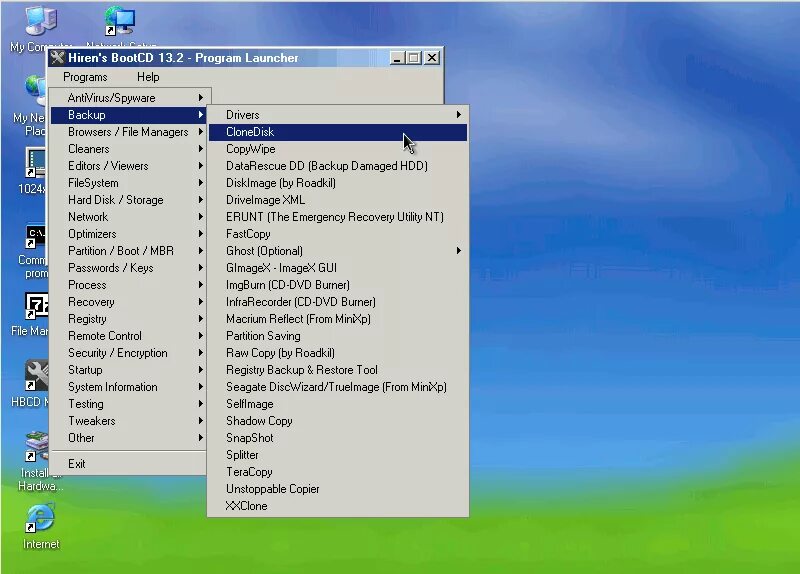Expand the Process submenu
The height and width of the screenshot is (574, 800).
130,285
